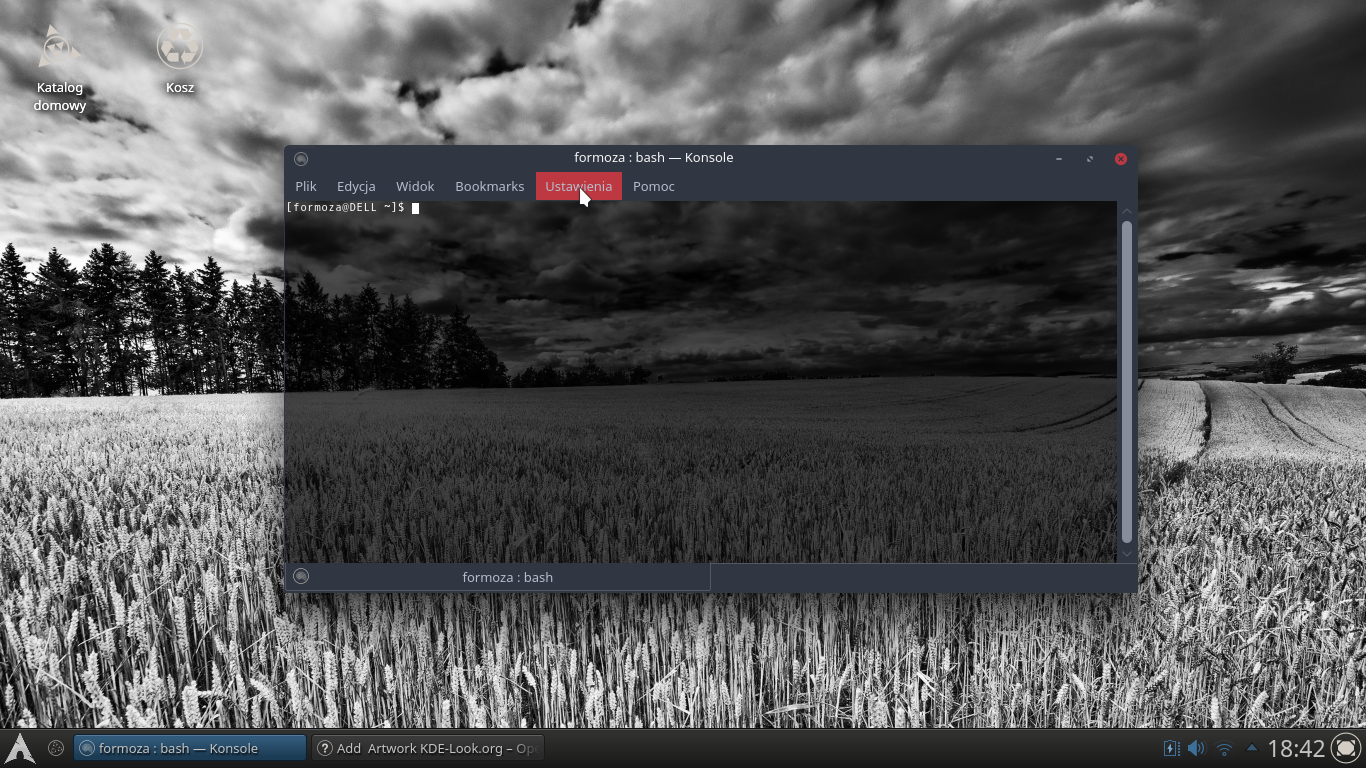The height and width of the screenshot is (768, 1366).
Task: Open the Kosz trash desktop icon
Action: [x=180, y=59]
